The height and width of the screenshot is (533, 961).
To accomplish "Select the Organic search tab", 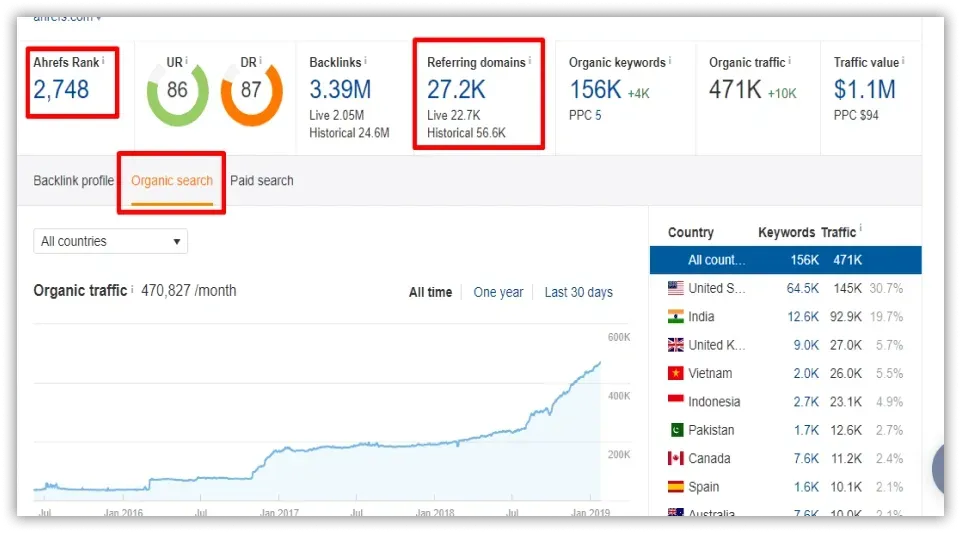I will tap(172, 181).
